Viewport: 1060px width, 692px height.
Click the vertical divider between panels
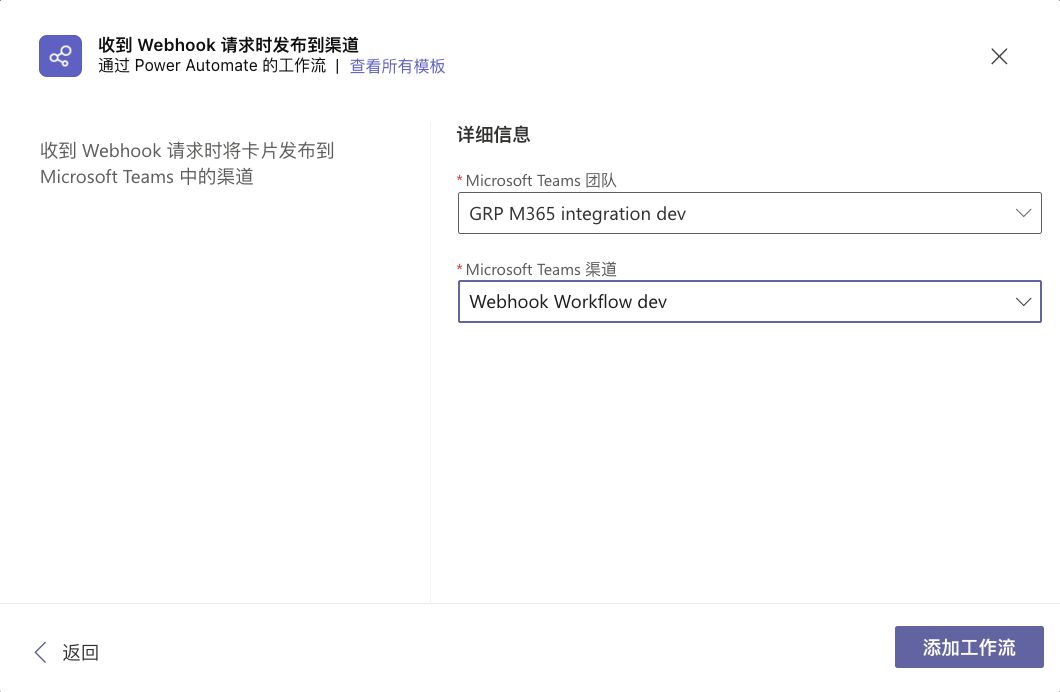click(431, 362)
